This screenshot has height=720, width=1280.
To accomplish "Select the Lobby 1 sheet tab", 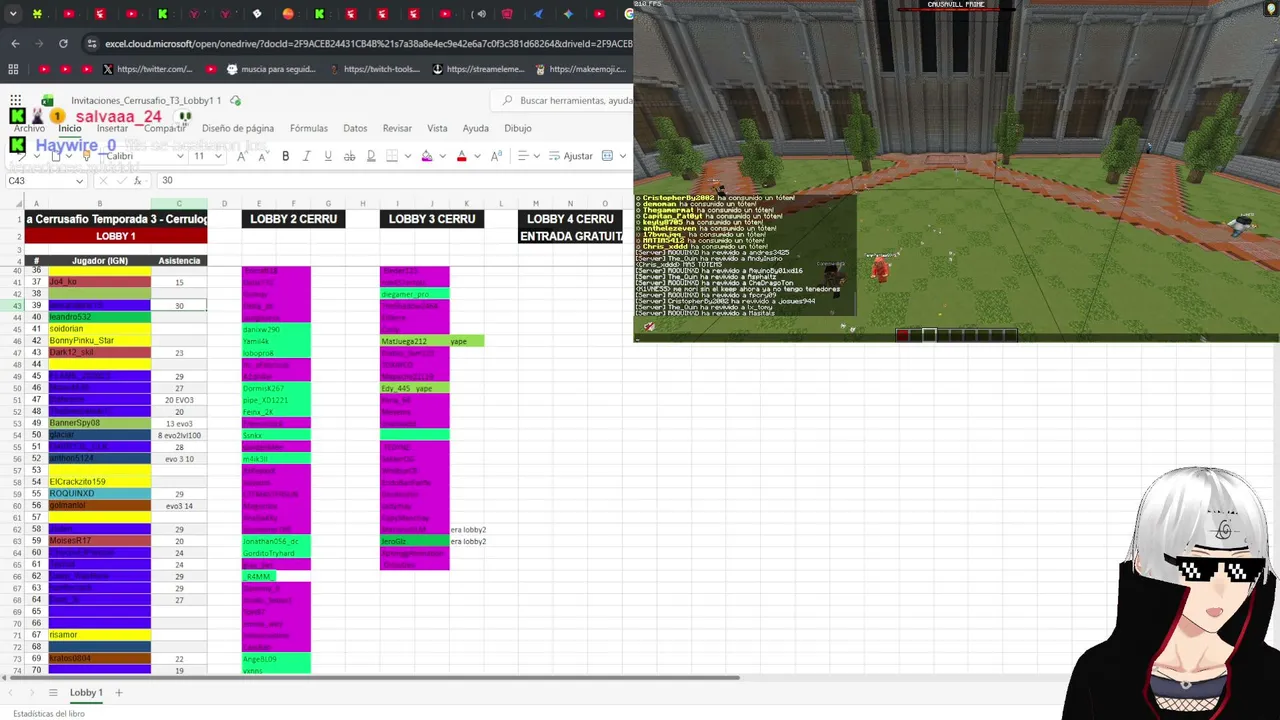I will coord(86,692).
